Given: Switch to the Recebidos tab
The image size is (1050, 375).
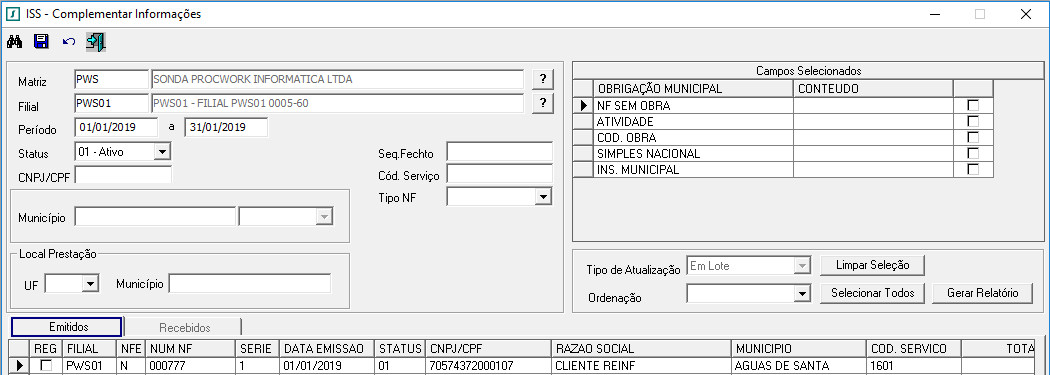Looking at the screenshot, I should pyautogui.click(x=184, y=327).
